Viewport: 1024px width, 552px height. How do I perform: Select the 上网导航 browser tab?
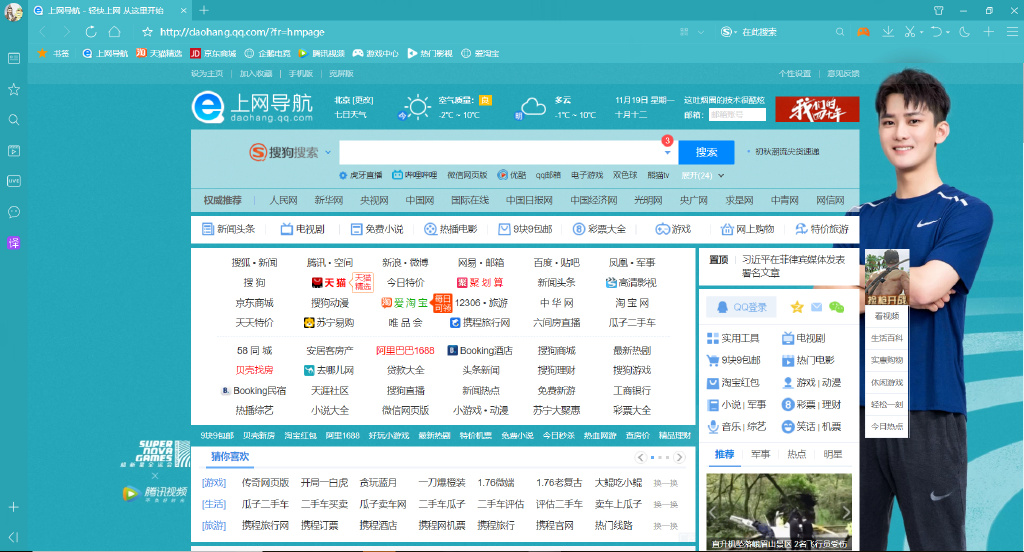pos(108,10)
